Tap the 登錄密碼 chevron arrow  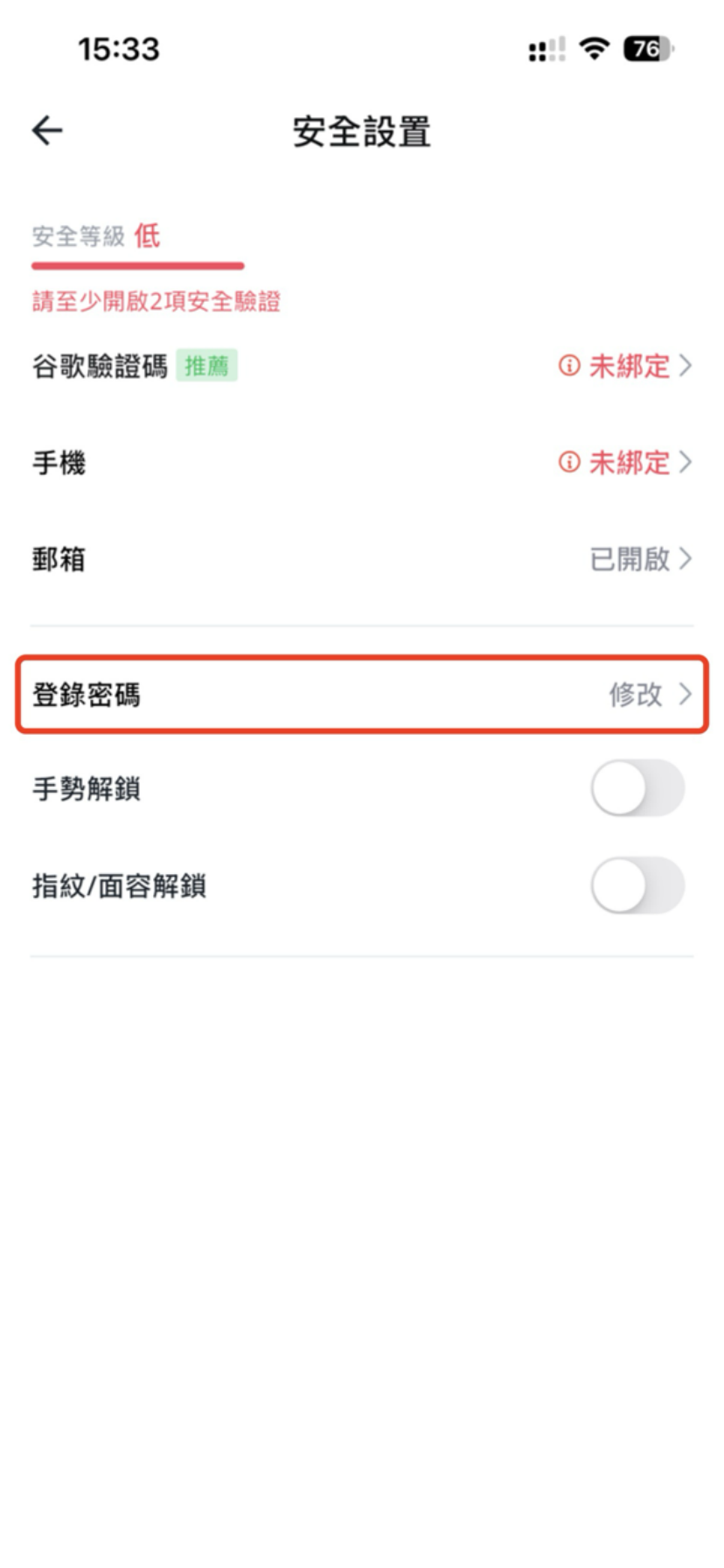coord(686,695)
